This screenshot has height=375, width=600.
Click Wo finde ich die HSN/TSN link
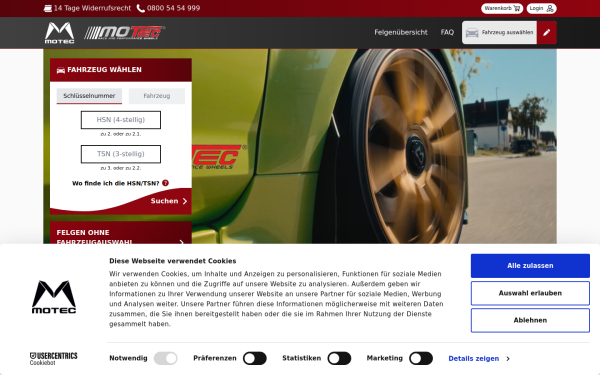[116, 183]
